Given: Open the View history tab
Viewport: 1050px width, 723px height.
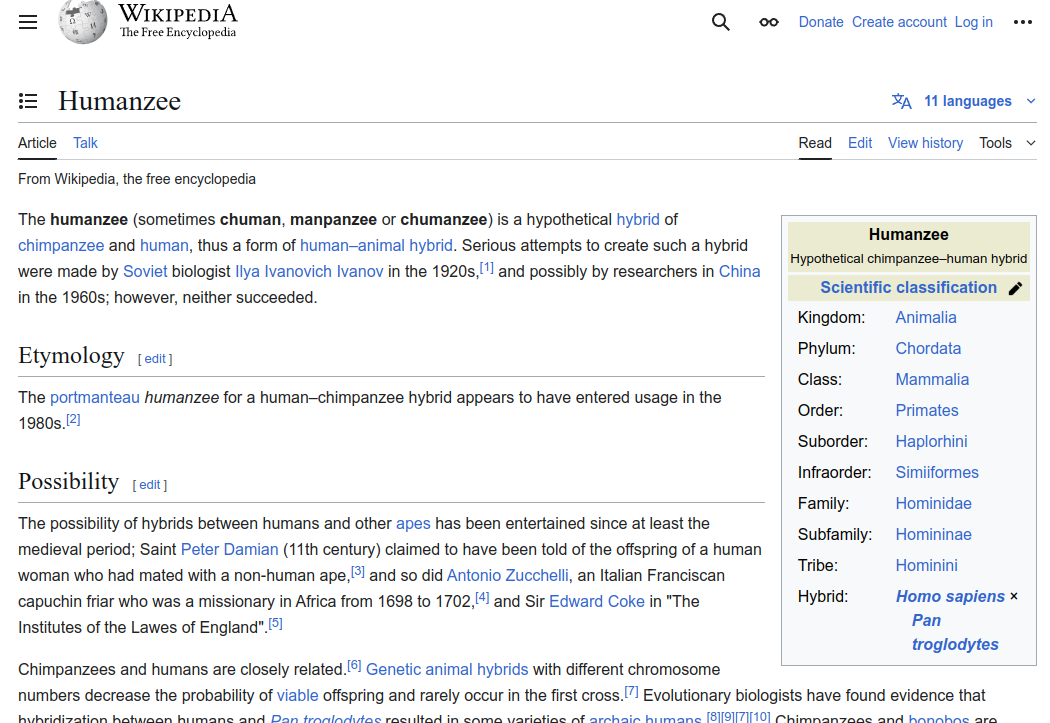Looking at the screenshot, I should (x=925, y=143).
